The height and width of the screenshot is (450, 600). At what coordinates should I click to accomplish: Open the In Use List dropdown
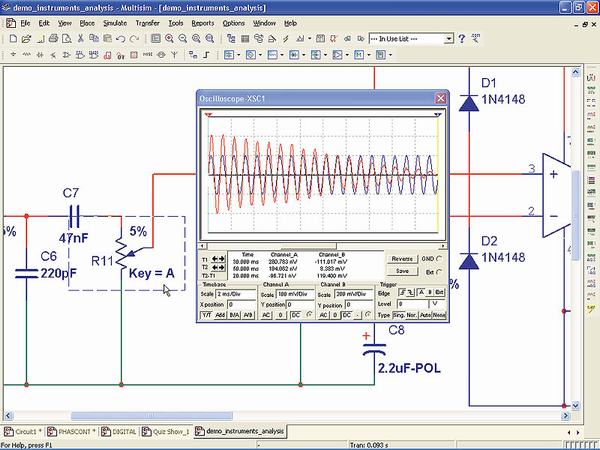[x=447, y=38]
